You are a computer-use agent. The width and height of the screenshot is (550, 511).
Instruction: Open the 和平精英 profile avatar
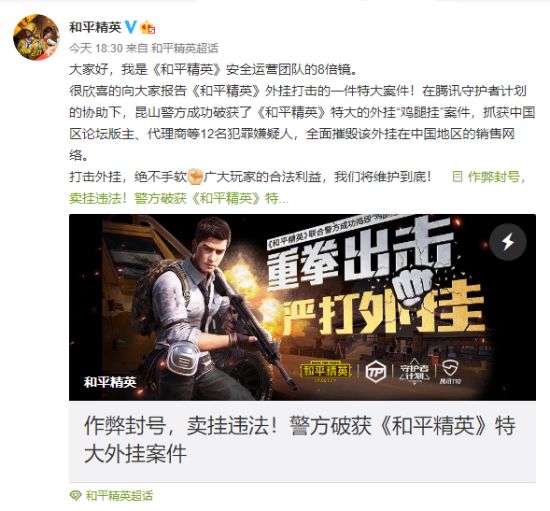[x=36, y=37]
